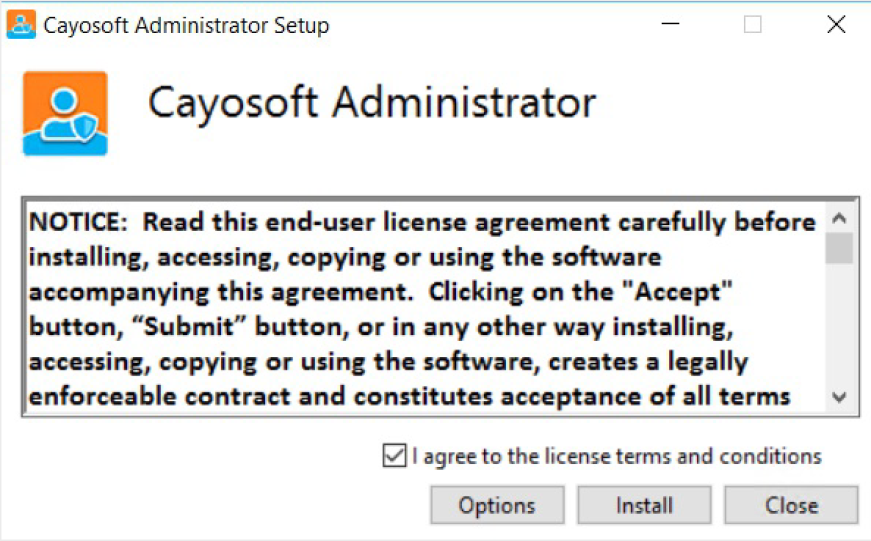Click the "Cayosoft Administrator Setup" title bar text

point(186,26)
